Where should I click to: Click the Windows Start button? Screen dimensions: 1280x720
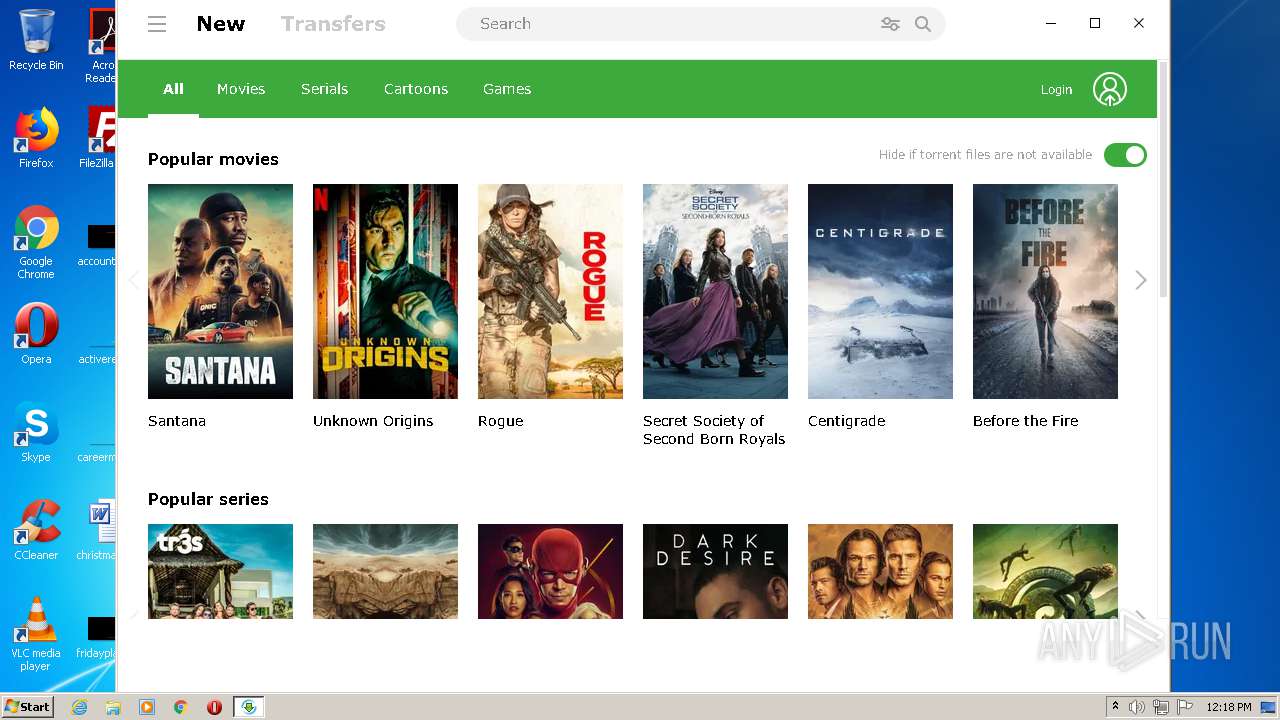27,707
